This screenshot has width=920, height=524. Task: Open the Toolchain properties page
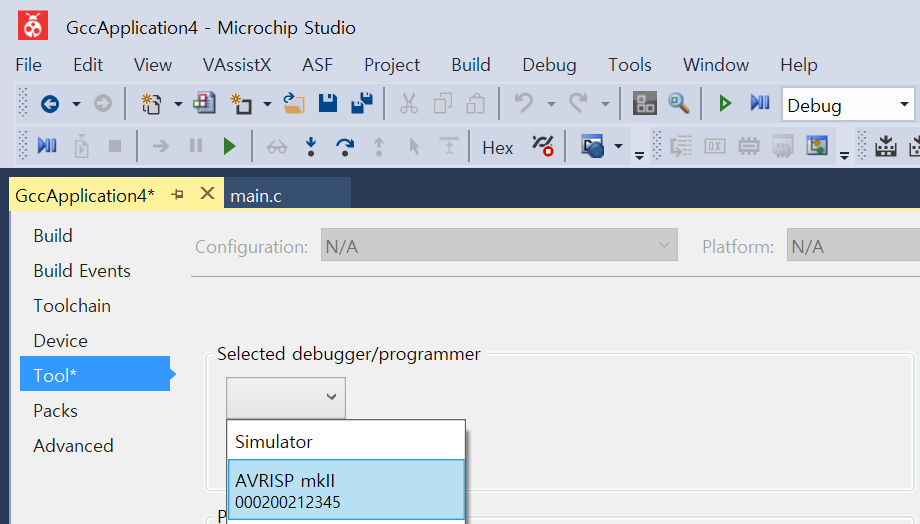(72, 306)
